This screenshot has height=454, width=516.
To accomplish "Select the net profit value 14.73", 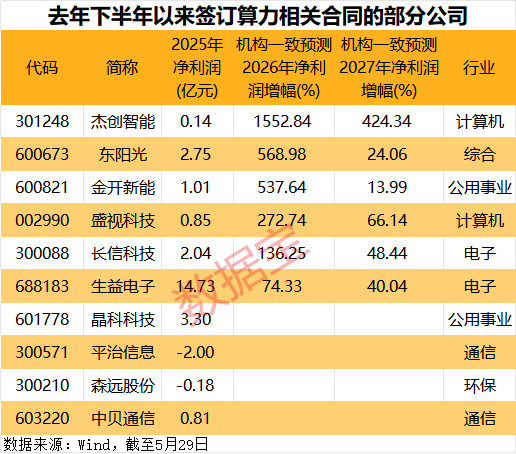I will [x=195, y=286].
